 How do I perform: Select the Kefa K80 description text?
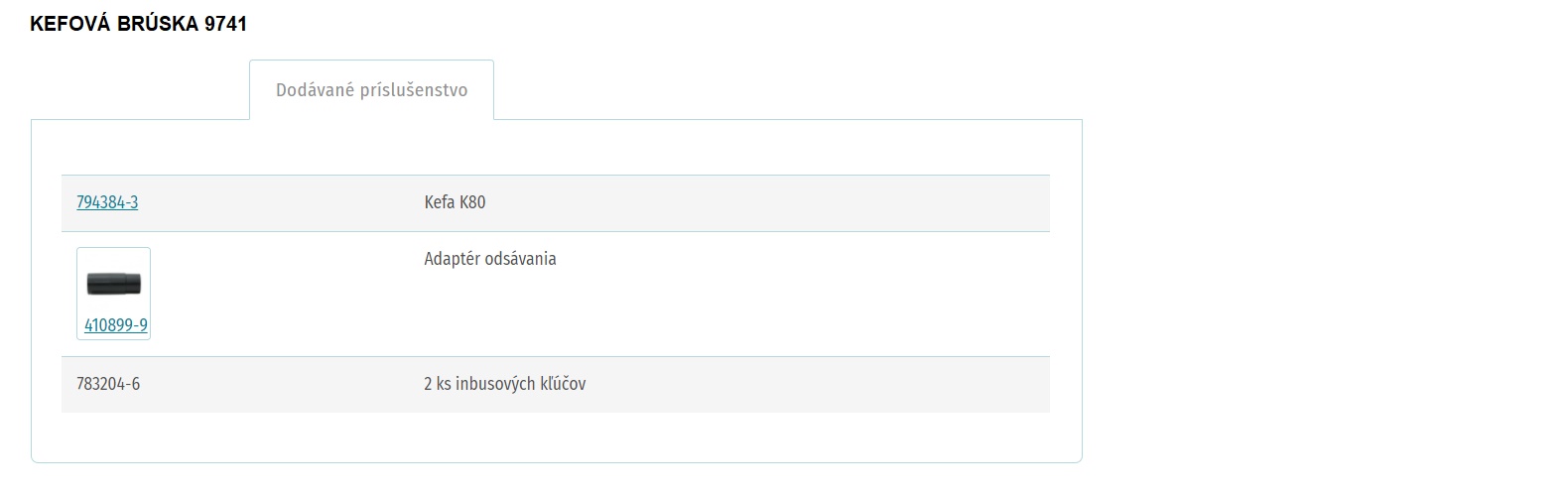455,202
